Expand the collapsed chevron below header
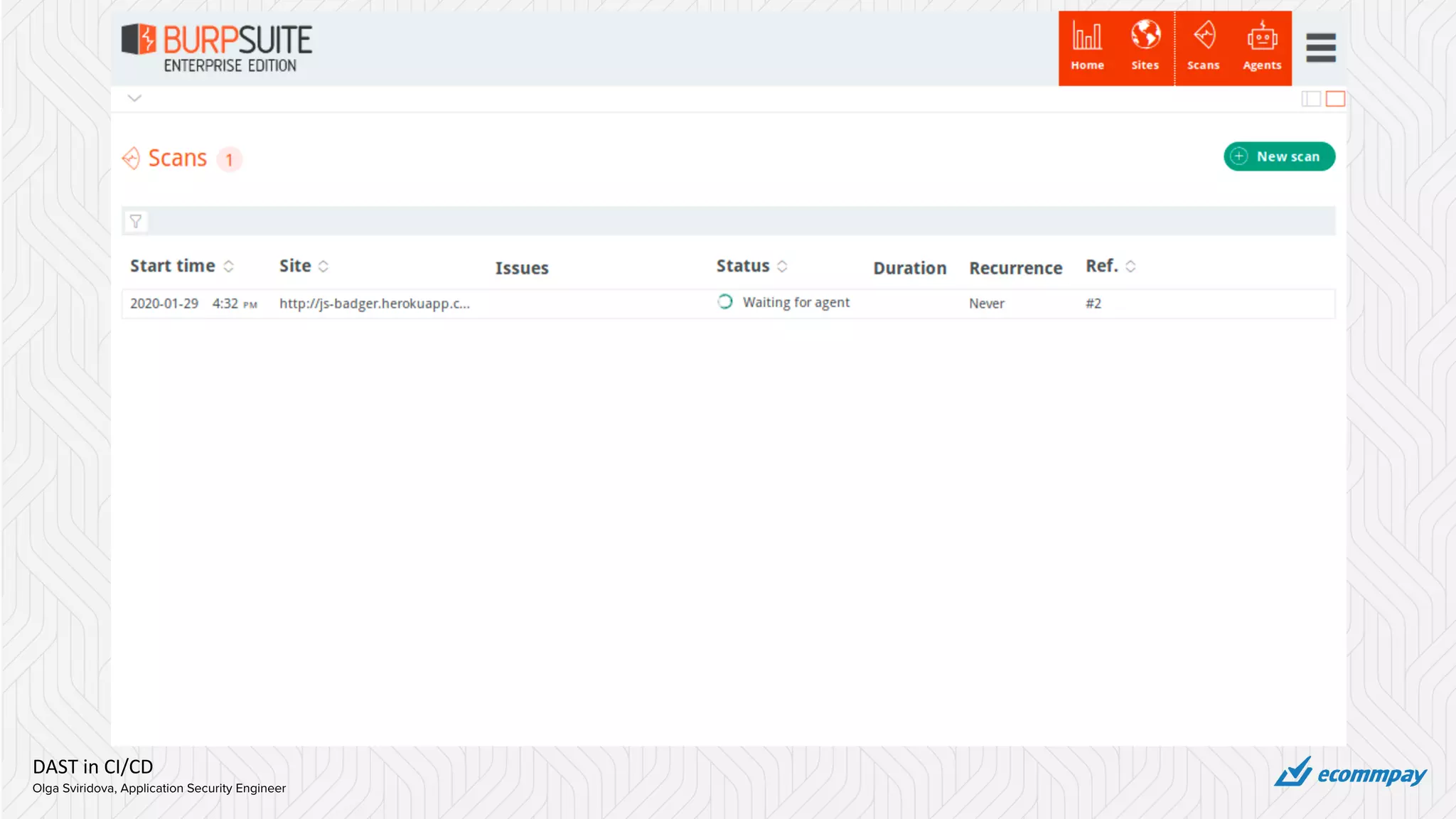 (134, 98)
